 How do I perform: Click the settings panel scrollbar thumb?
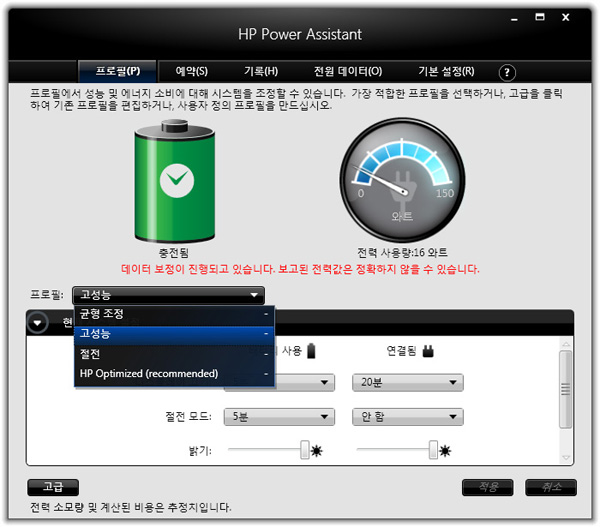[x=566, y=390]
